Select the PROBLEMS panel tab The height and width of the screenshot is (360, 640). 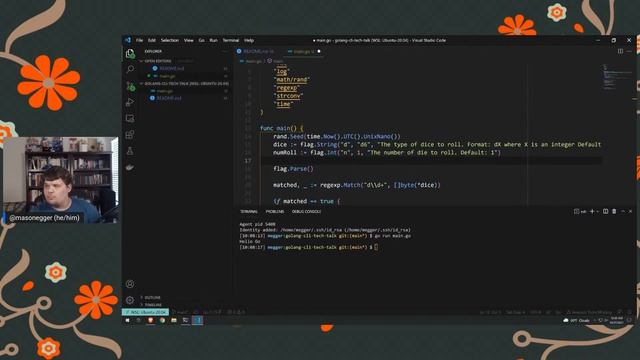(275, 211)
